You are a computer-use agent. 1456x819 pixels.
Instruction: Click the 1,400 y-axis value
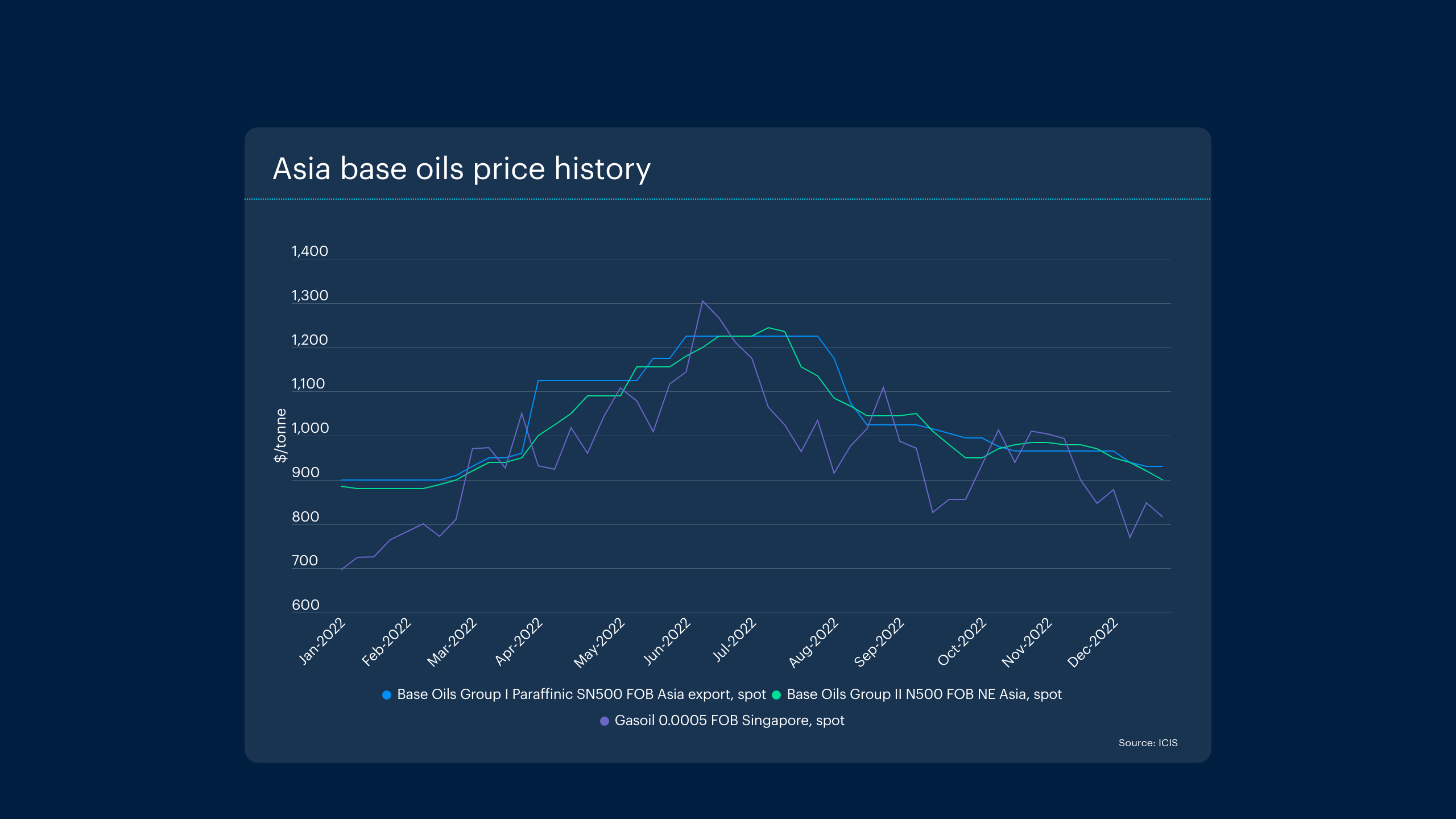(309, 251)
